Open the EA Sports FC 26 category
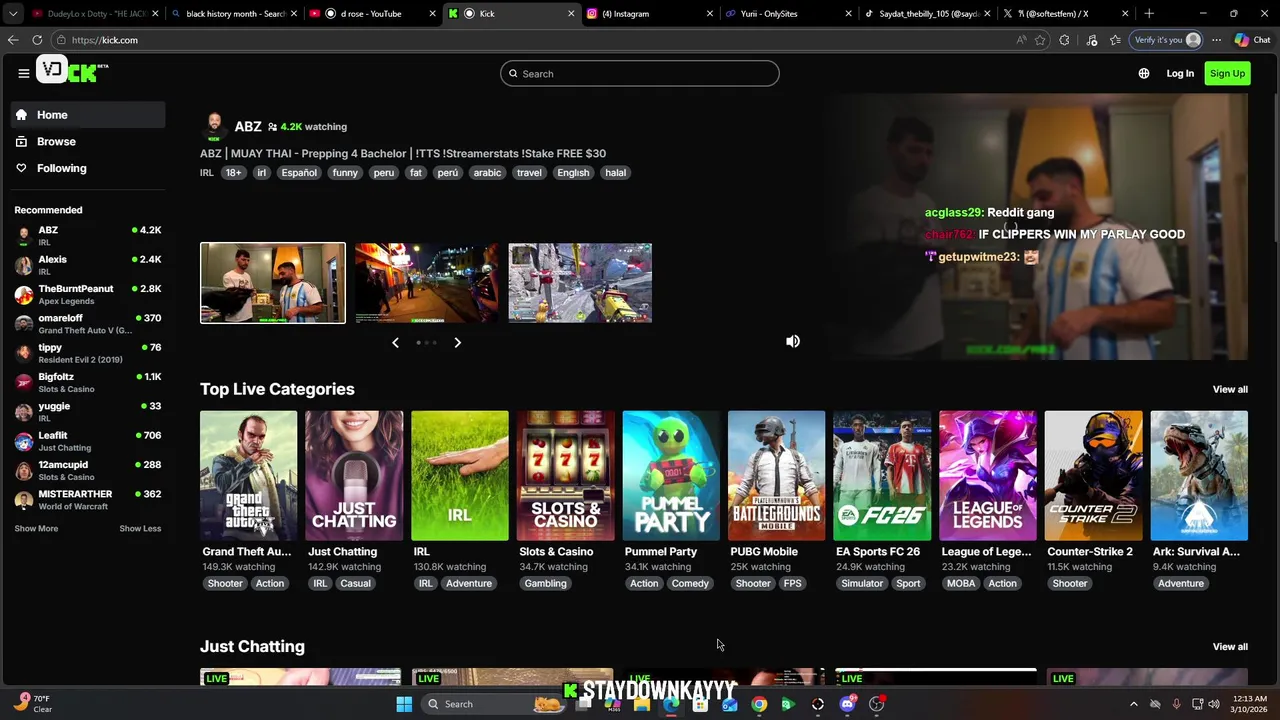Image resolution: width=1280 pixels, height=720 pixels. pos(882,476)
